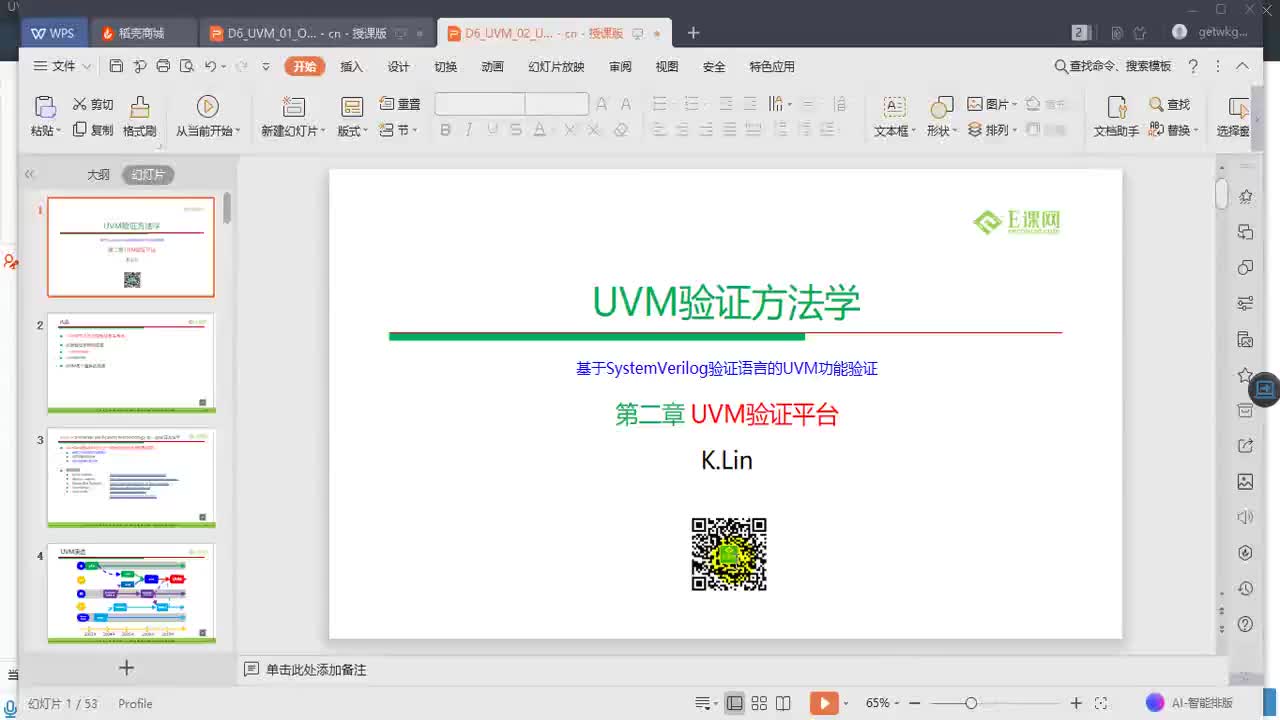
Task: Switch to reading view book icon
Action: 783,703
